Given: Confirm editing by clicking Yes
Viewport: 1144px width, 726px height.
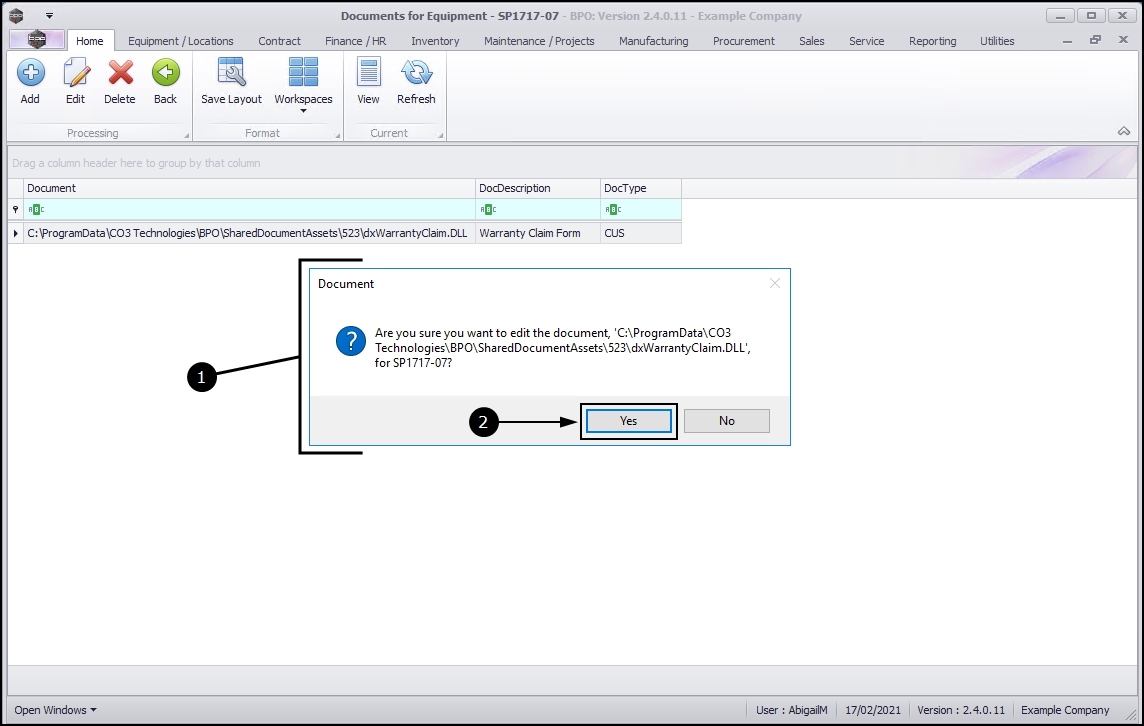Looking at the screenshot, I should pos(628,421).
